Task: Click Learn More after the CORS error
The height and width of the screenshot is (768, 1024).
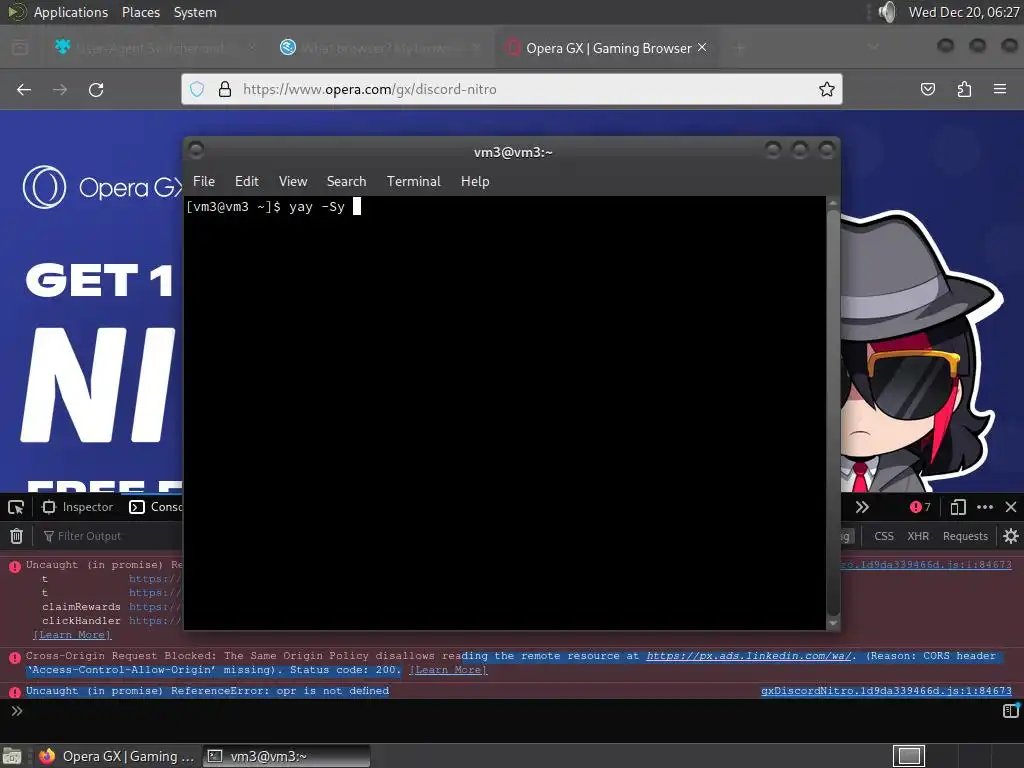Action: click(448, 670)
